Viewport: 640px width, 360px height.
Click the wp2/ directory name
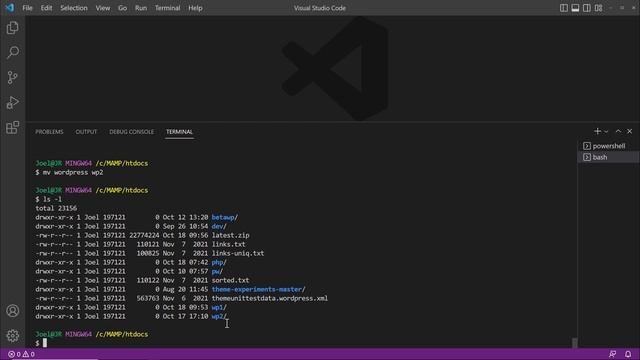coord(219,316)
